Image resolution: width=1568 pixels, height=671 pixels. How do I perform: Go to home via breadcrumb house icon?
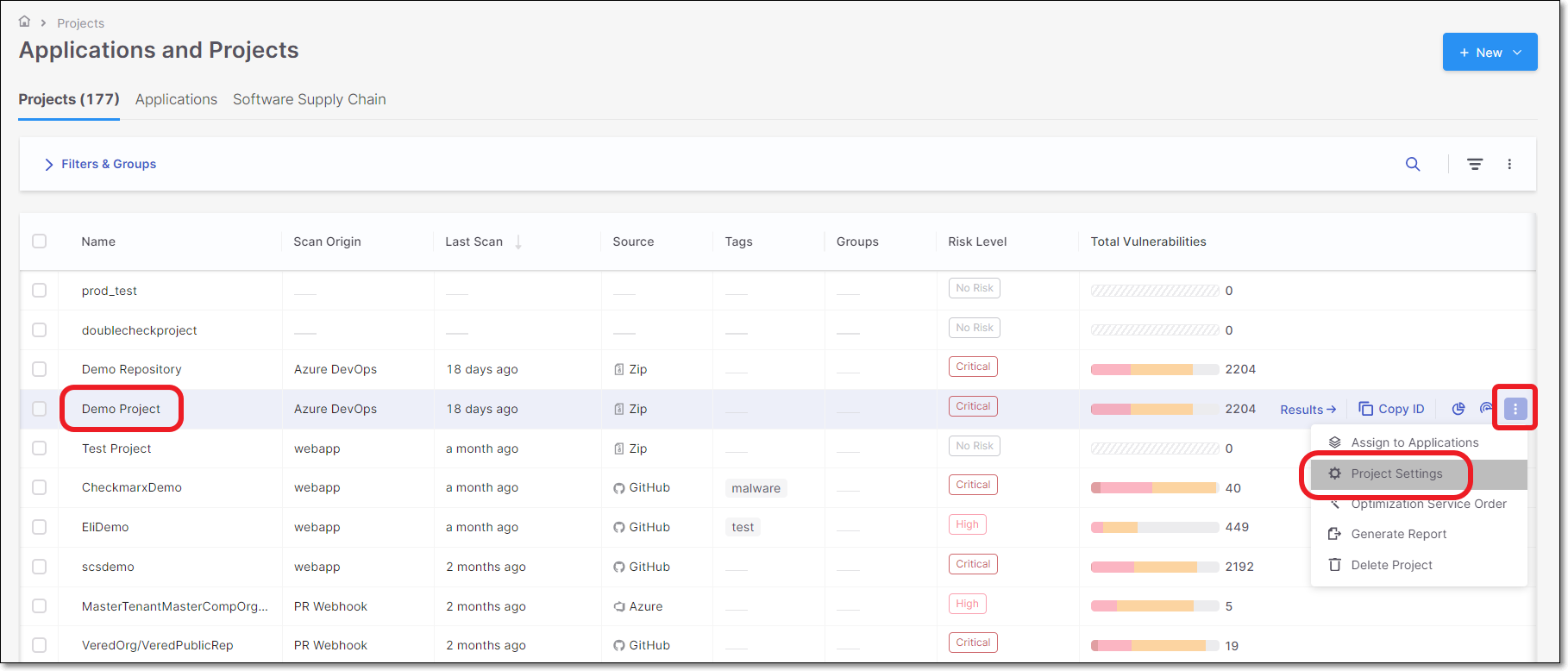(x=25, y=22)
